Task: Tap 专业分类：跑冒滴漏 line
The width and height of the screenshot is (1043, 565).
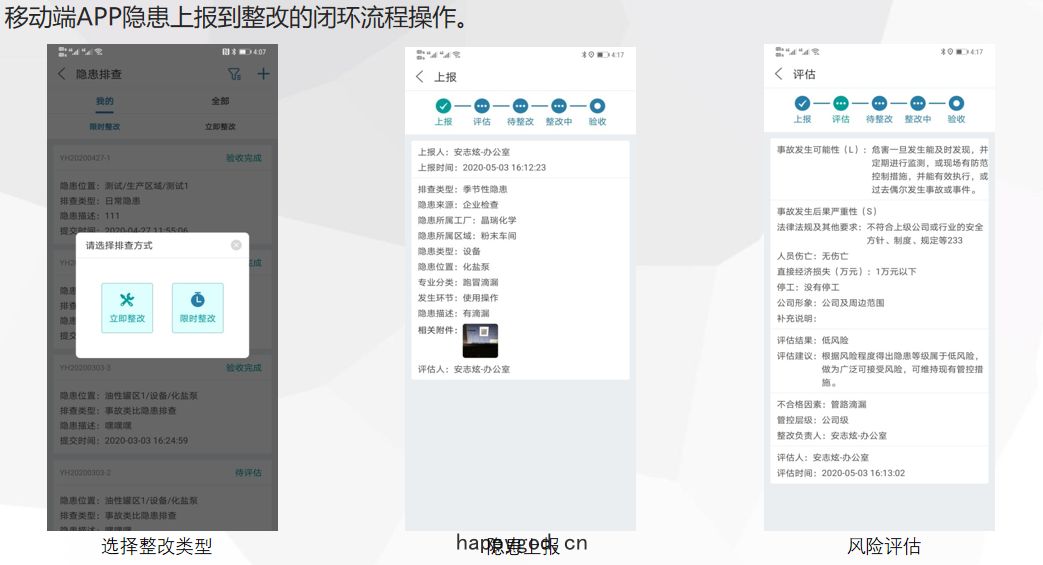Action: coord(458,282)
